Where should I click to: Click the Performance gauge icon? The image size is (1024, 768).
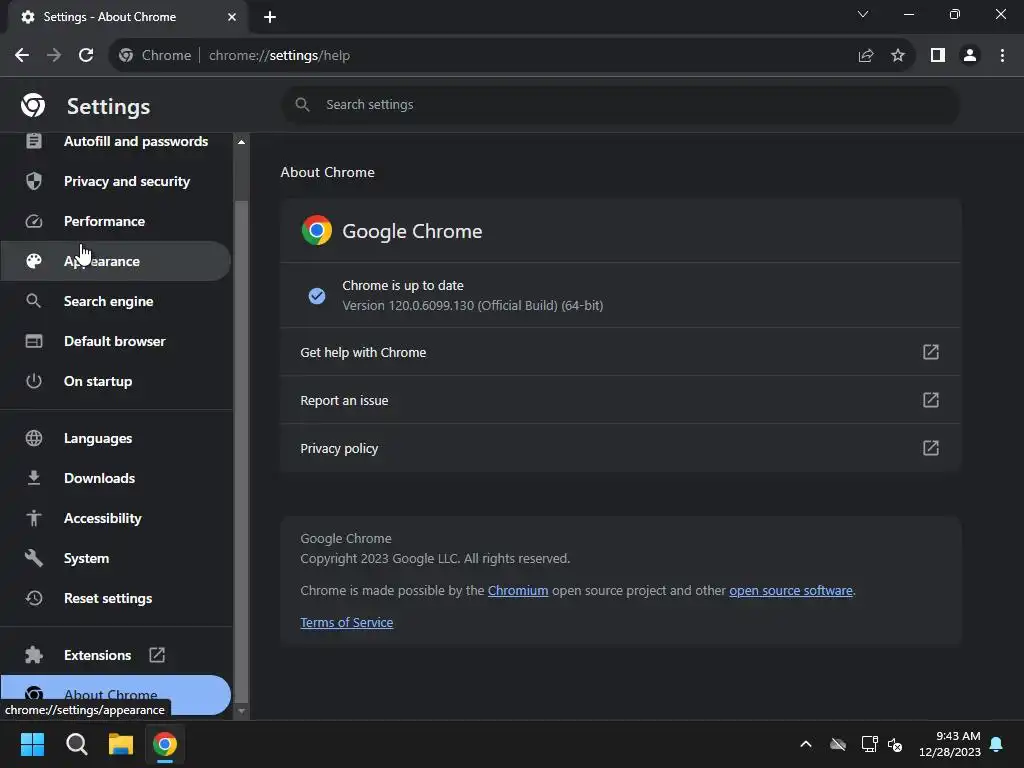[34, 221]
